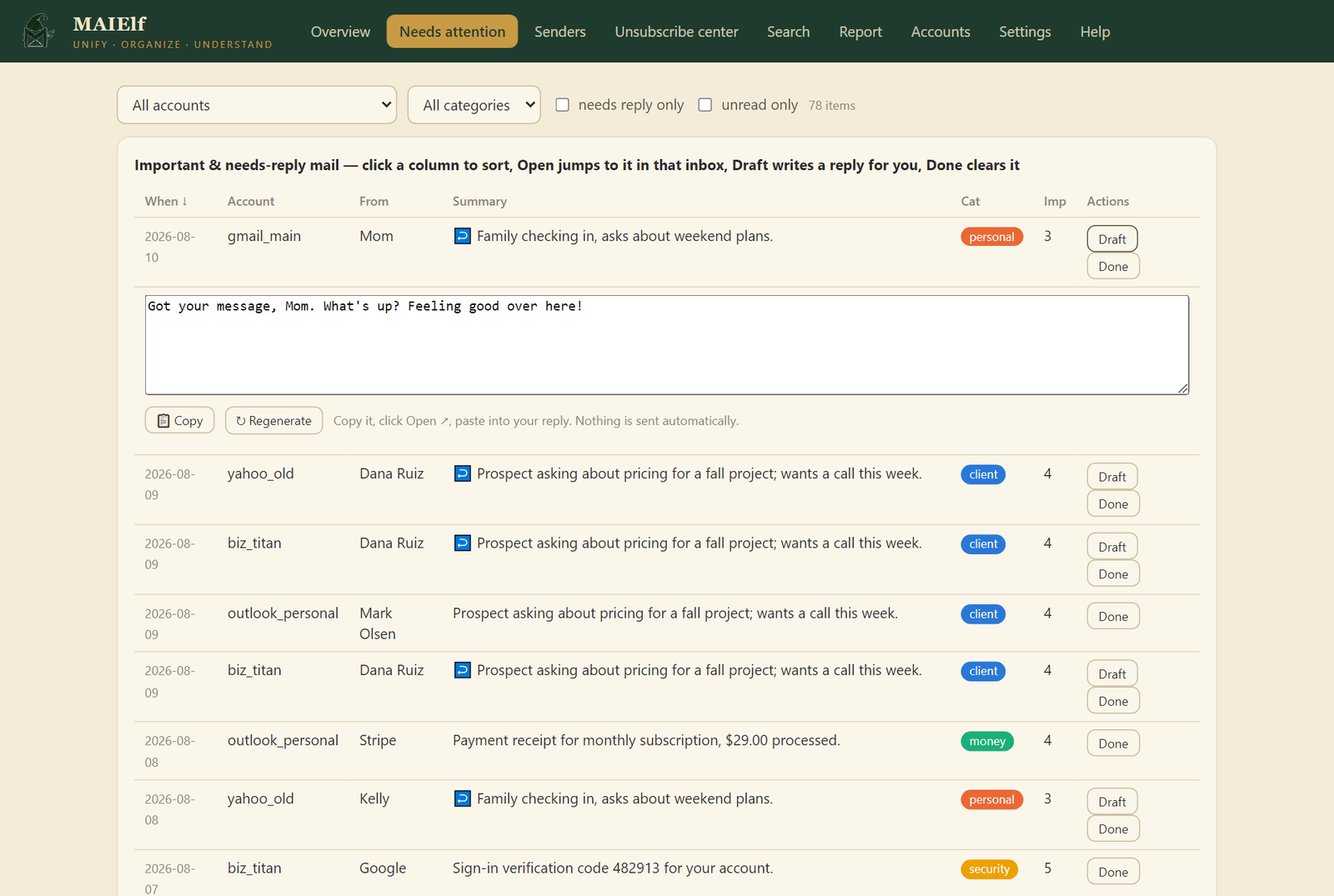Toggle unread only checkbox
Viewport: 1334px width, 896px height.
[705, 105]
